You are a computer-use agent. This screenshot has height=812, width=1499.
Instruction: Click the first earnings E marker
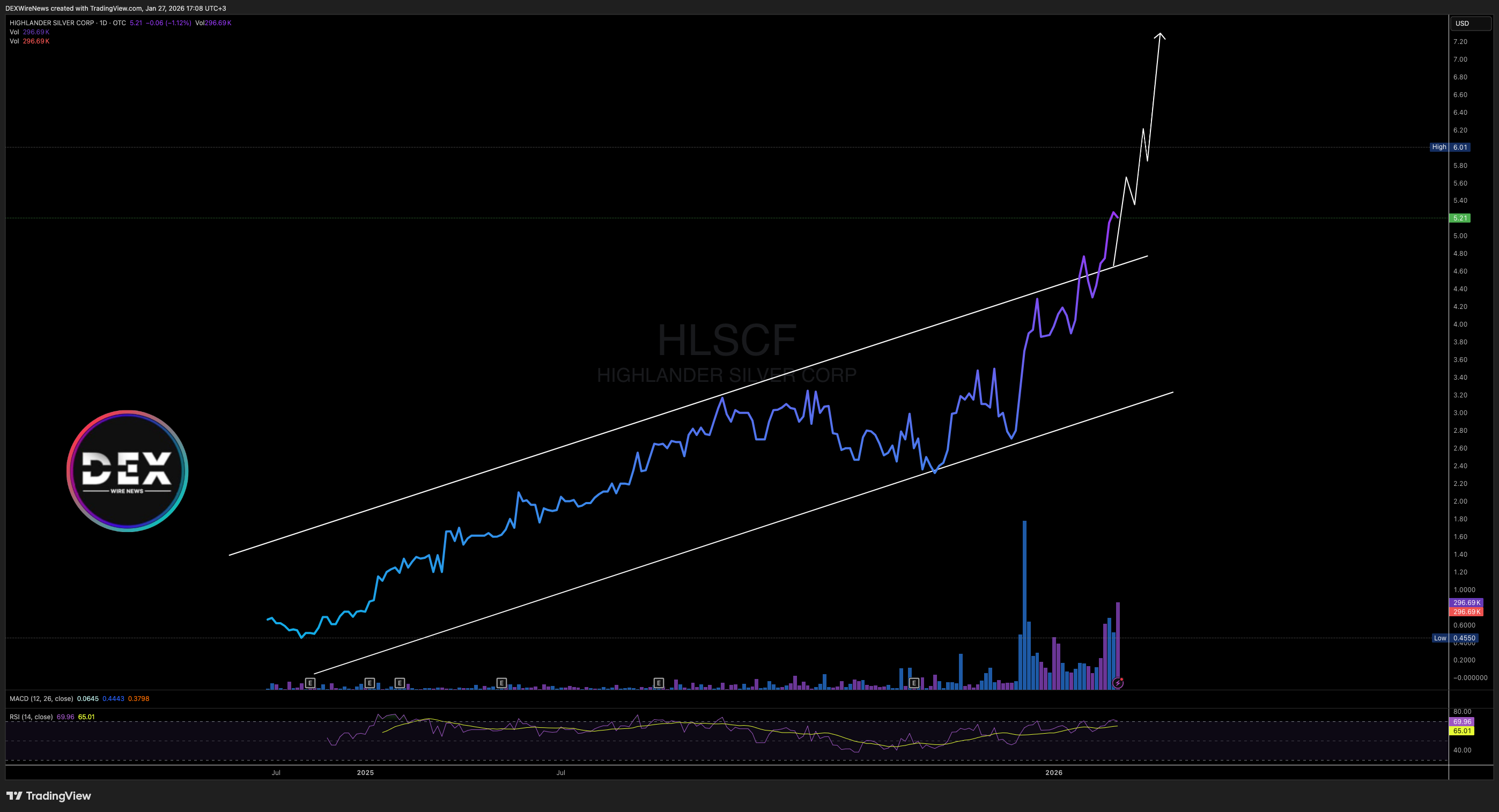tap(310, 683)
